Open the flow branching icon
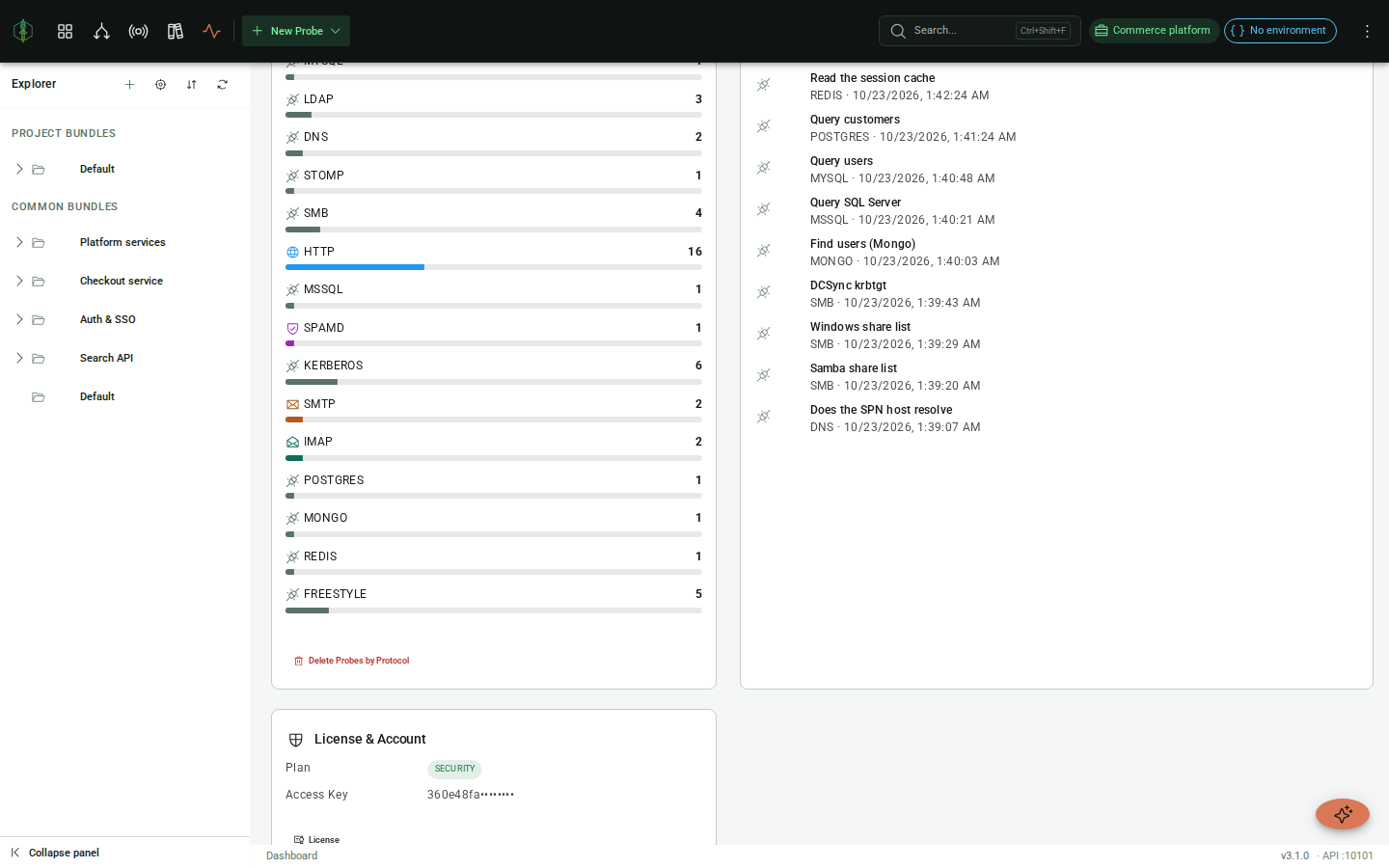 101,31
